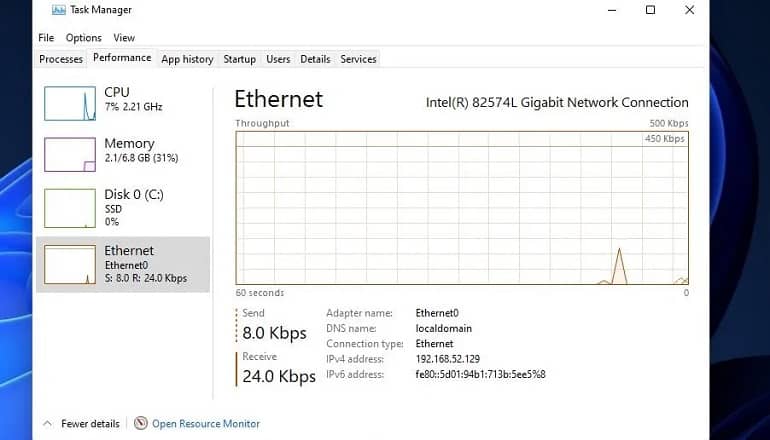The image size is (770, 440).
Task: Click the Task Manager title bar icon
Action: pos(58,10)
